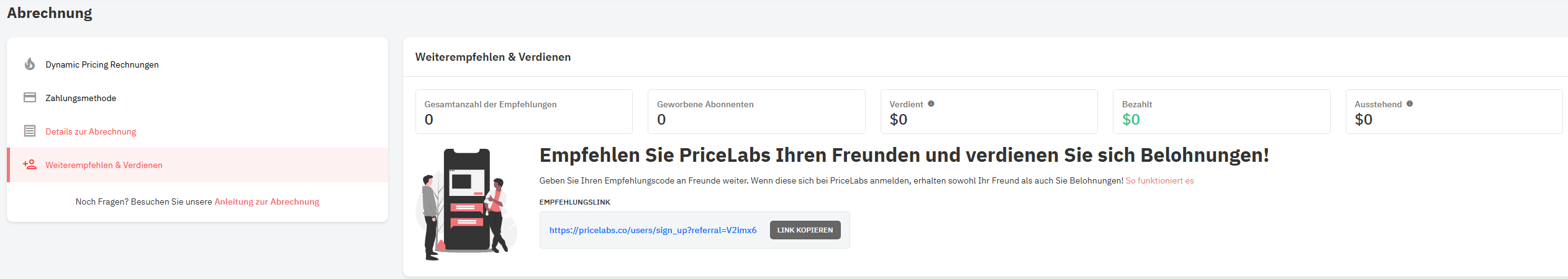Click the So funktioniert es link
The width and height of the screenshot is (1568, 279).
click(1159, 180)
